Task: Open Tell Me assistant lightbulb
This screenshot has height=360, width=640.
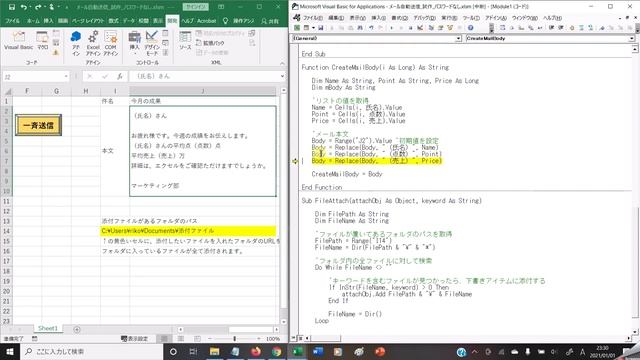Action: pyautogui.click(x=225, y=20)
